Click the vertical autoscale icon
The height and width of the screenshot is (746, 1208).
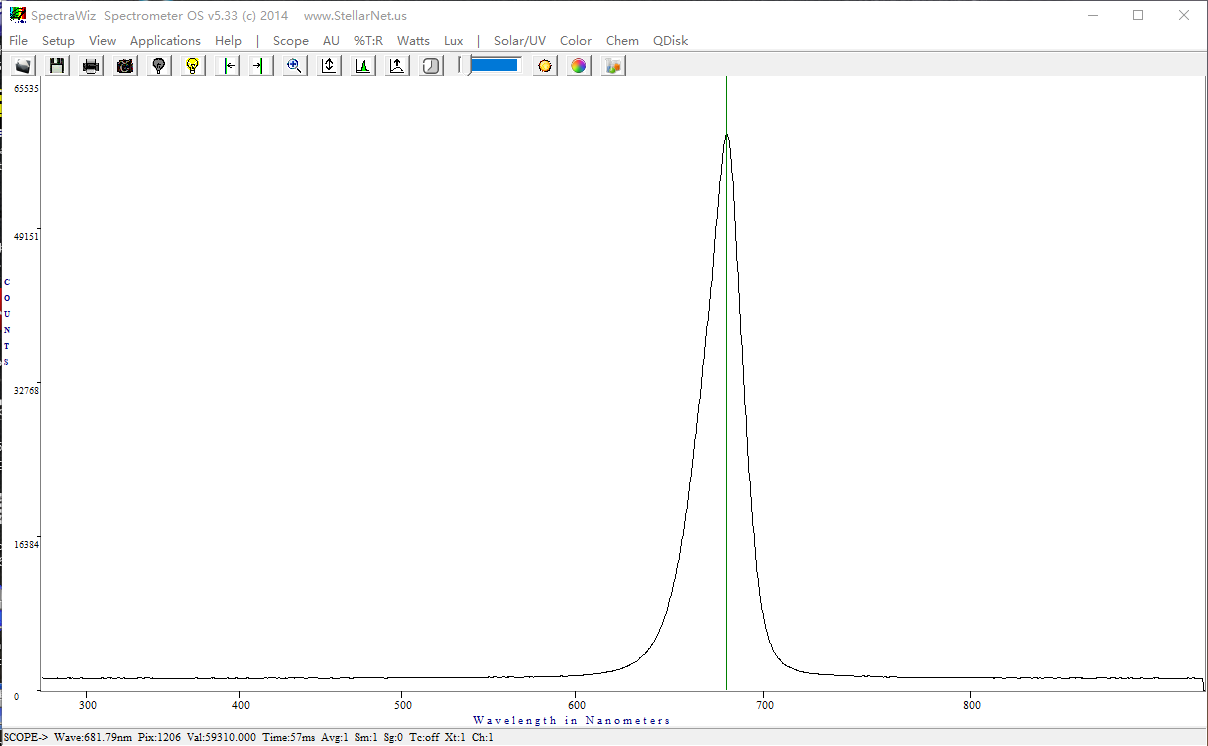pyautogui.click(x=329, y=66)
